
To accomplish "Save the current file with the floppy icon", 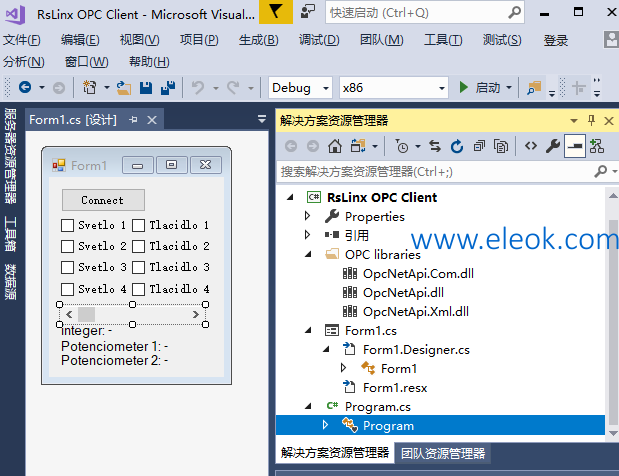I will click(146, 88).
